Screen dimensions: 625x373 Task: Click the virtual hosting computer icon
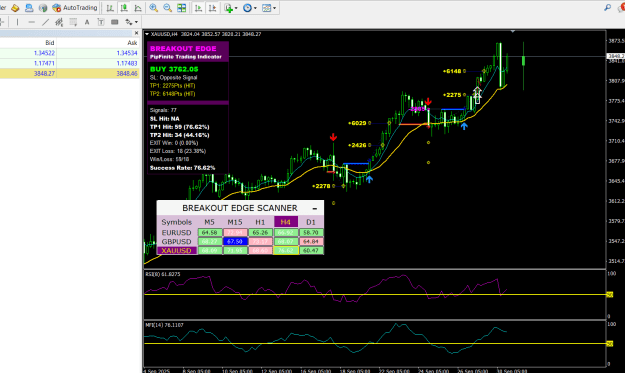point(29,8)
